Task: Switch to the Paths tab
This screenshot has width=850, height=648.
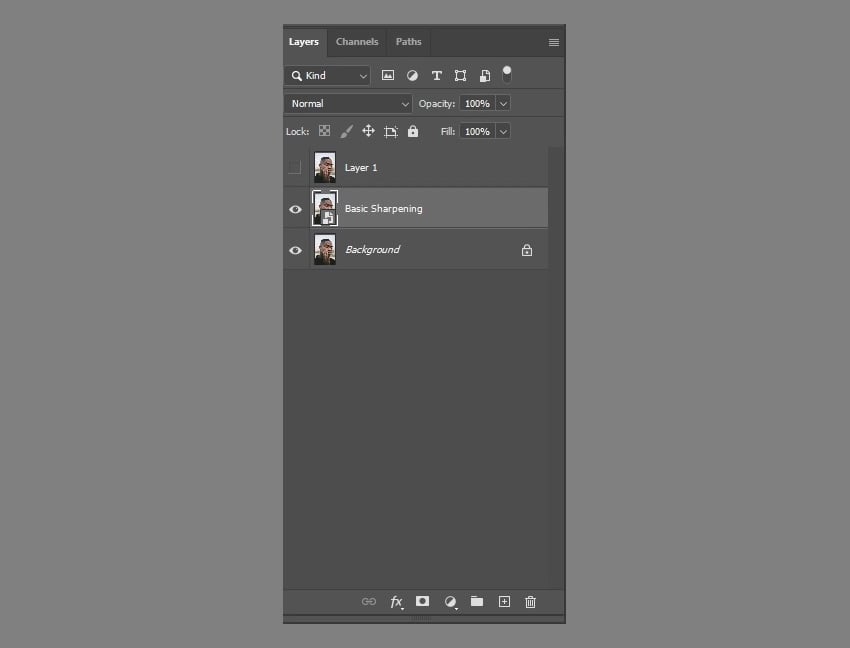Action: pos(408,42)
